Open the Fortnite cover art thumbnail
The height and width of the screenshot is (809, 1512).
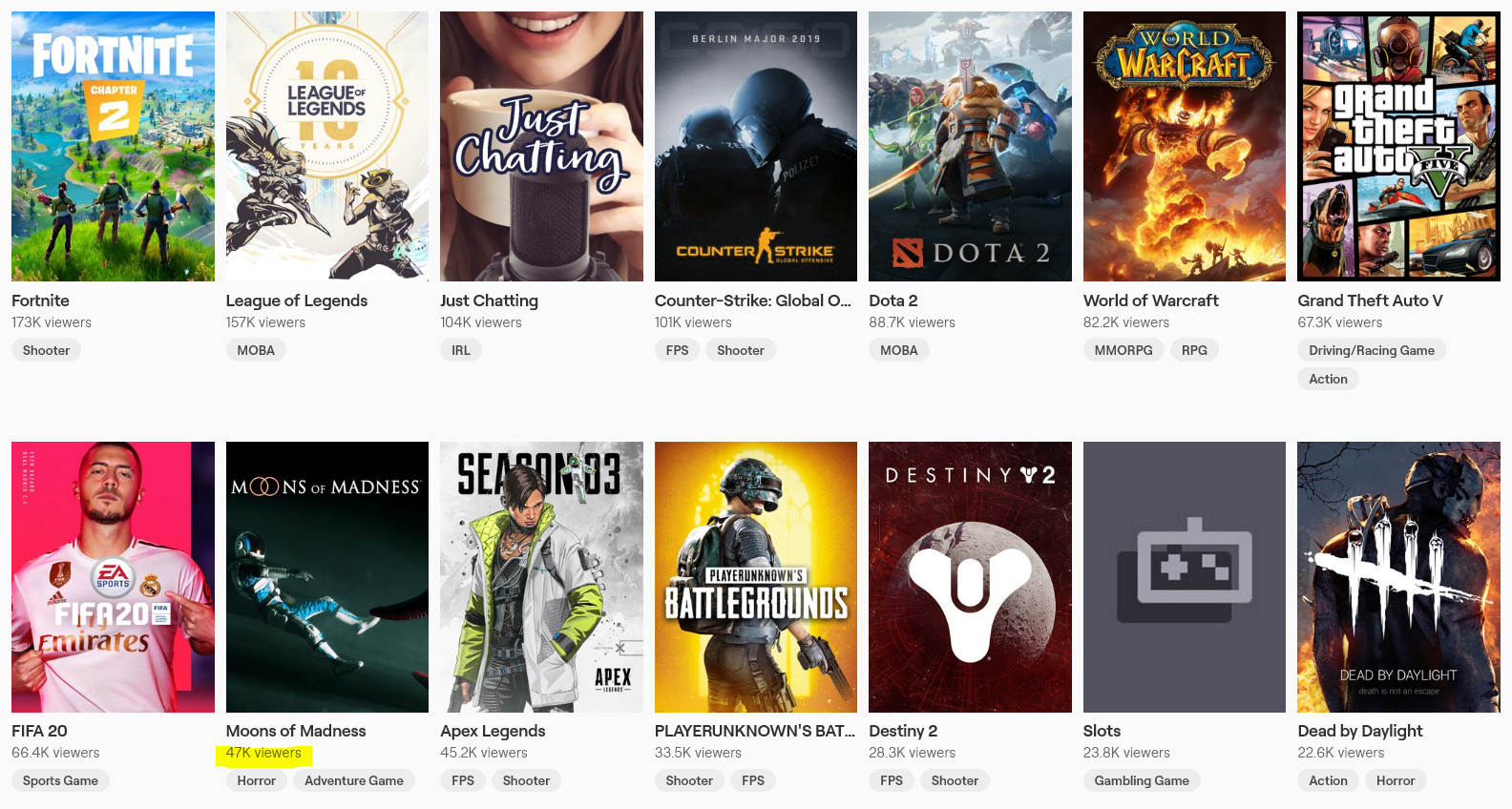click(113, 146)
